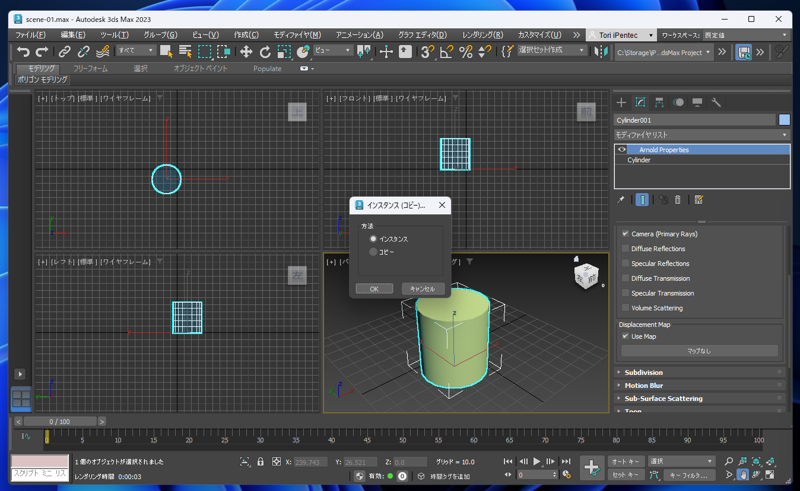Click the Redo arrow icon

point(42,52)
